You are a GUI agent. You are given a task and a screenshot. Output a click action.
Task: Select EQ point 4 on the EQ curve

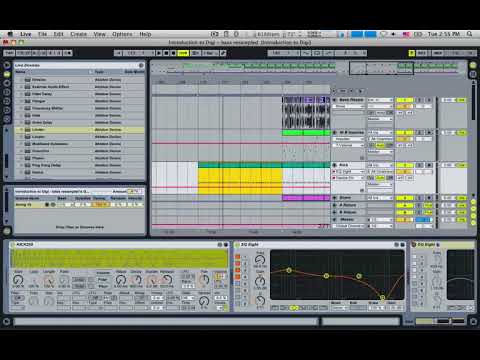383,297
